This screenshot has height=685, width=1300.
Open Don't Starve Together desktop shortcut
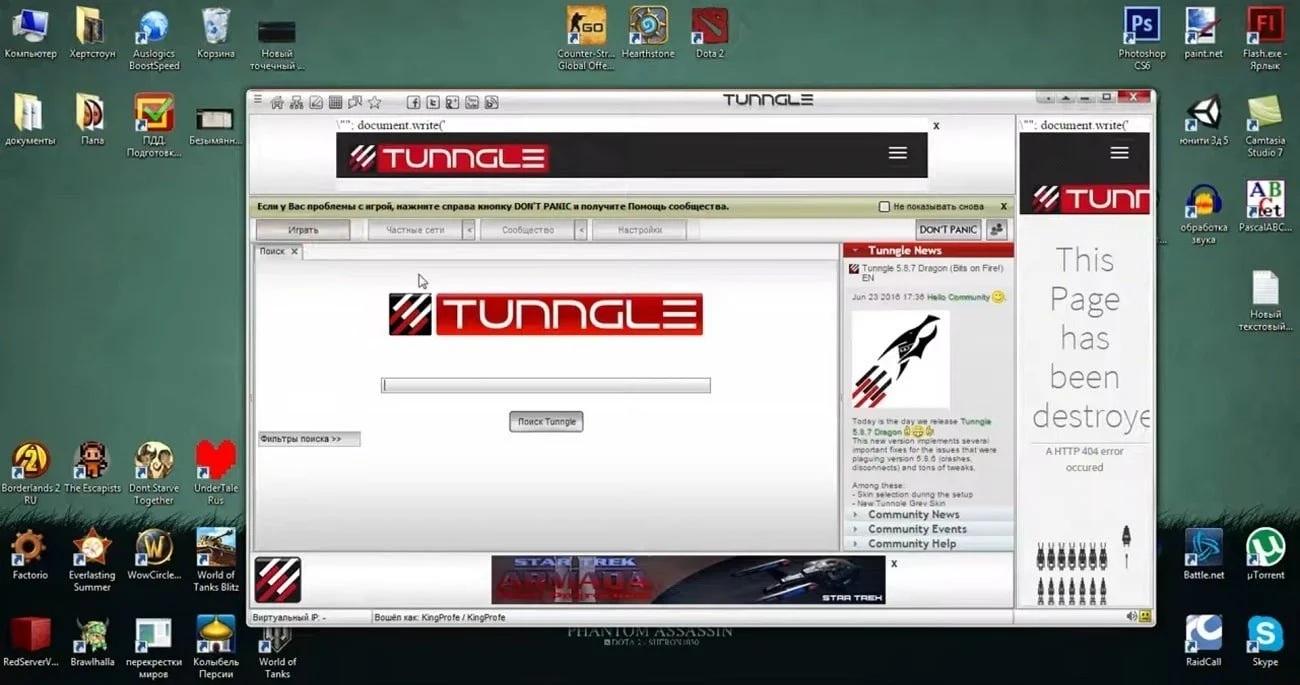tap(154, 474)
